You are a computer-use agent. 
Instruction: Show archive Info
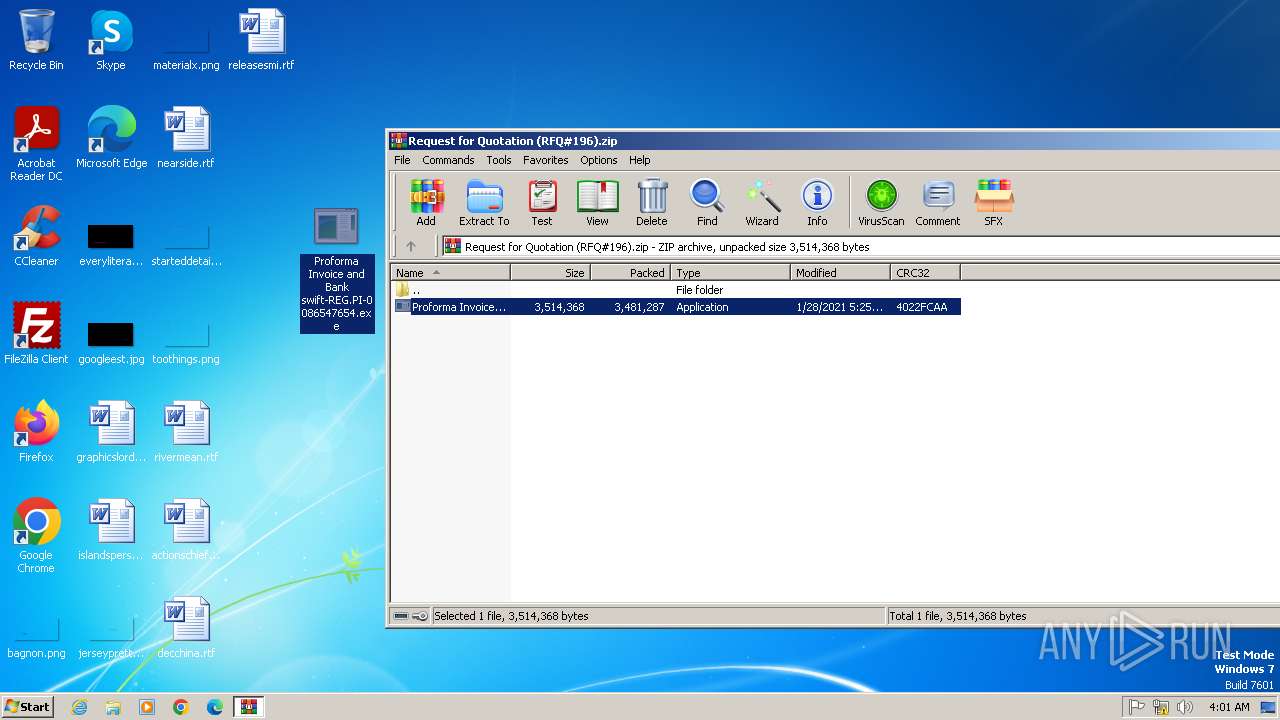[817, 203]
